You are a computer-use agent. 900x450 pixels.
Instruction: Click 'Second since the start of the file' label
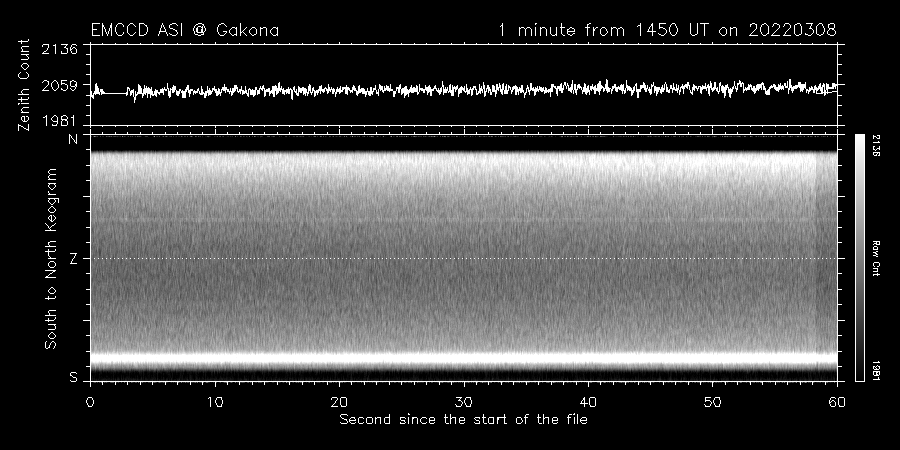pyautogui.click(x=463, y=420)
